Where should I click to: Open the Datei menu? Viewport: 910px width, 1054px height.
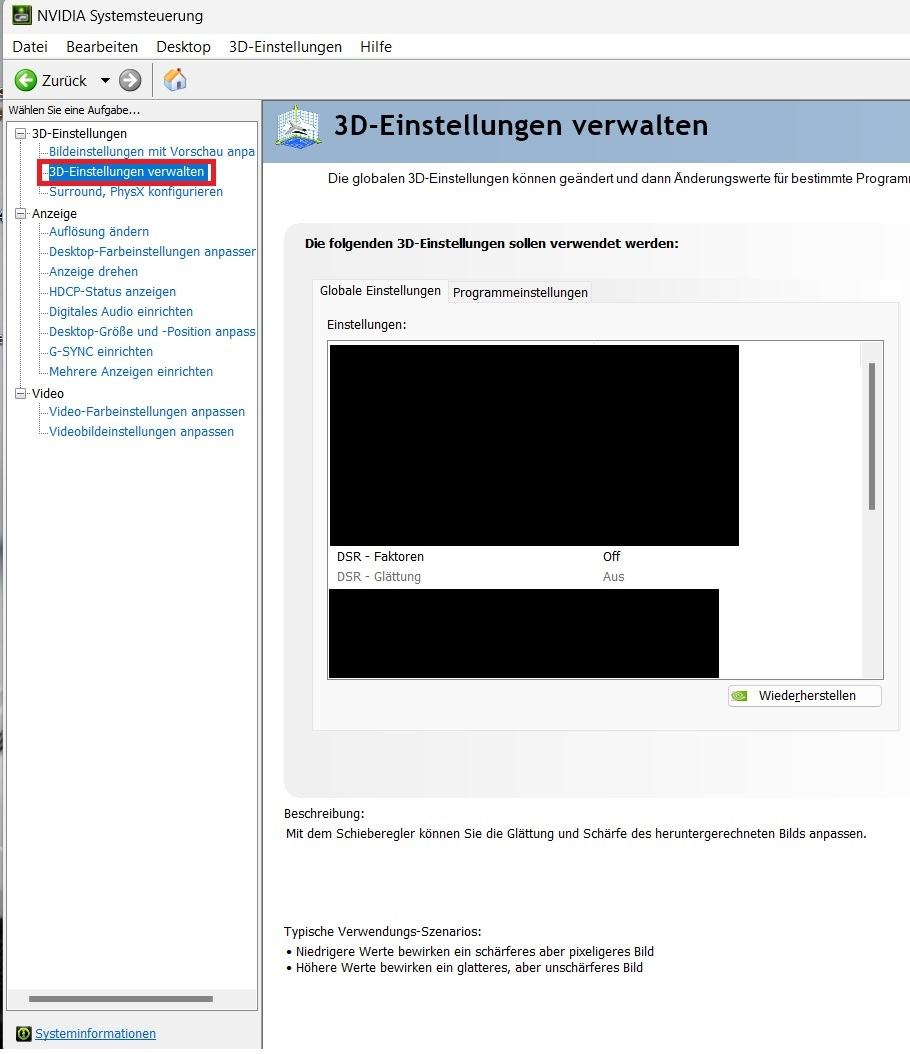(x=30, y=46)
